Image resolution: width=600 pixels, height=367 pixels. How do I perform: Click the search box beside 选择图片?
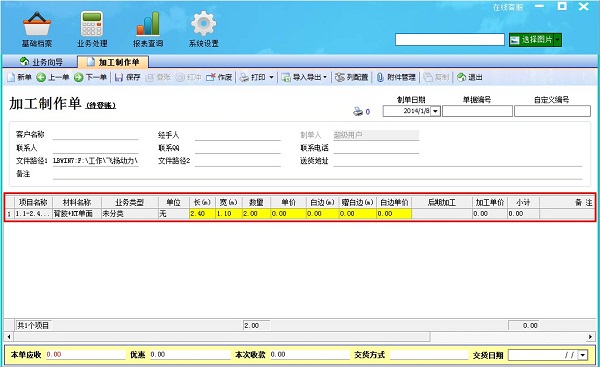450,39
